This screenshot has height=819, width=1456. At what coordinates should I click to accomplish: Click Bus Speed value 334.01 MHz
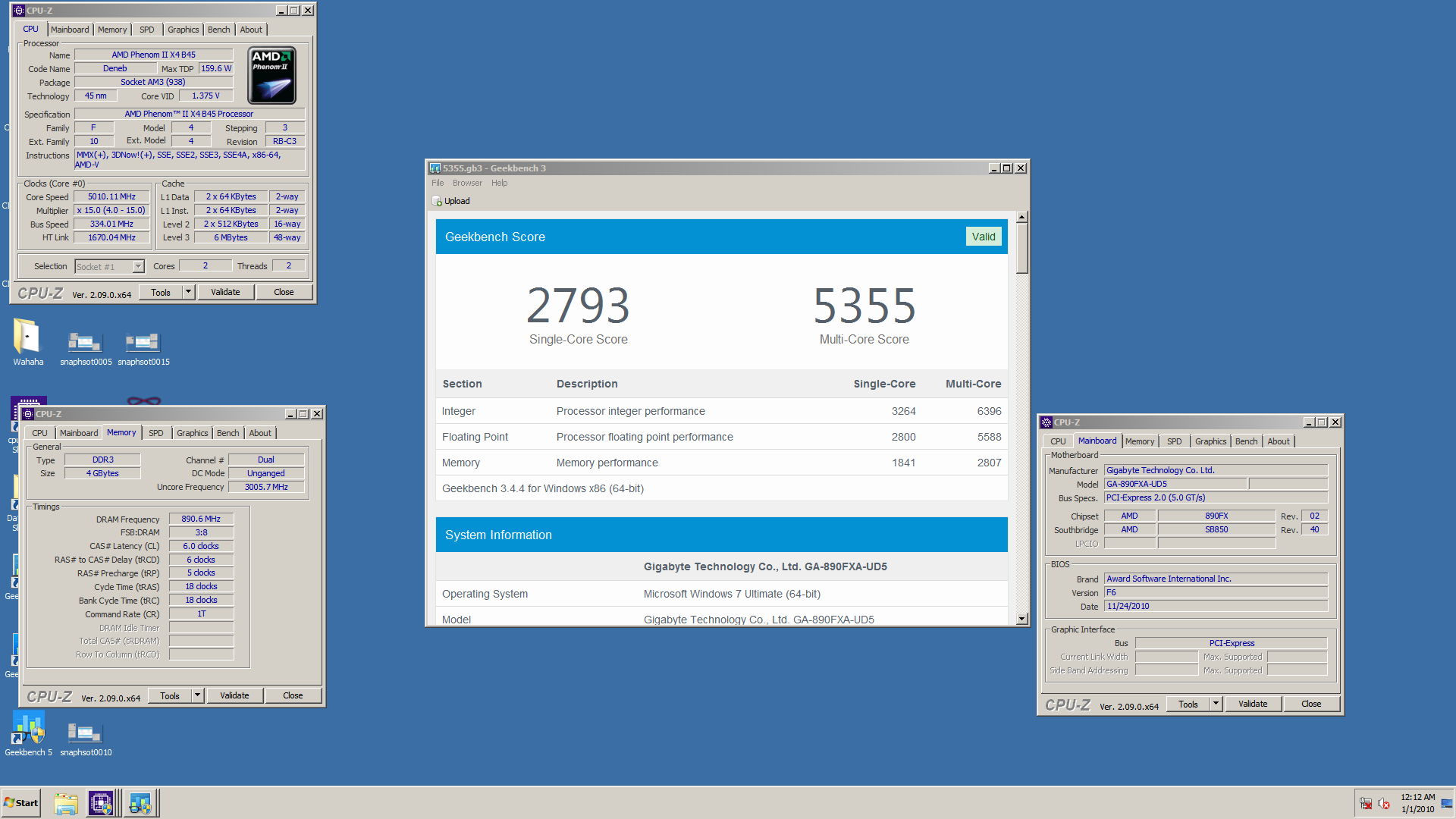coord(111,224)
